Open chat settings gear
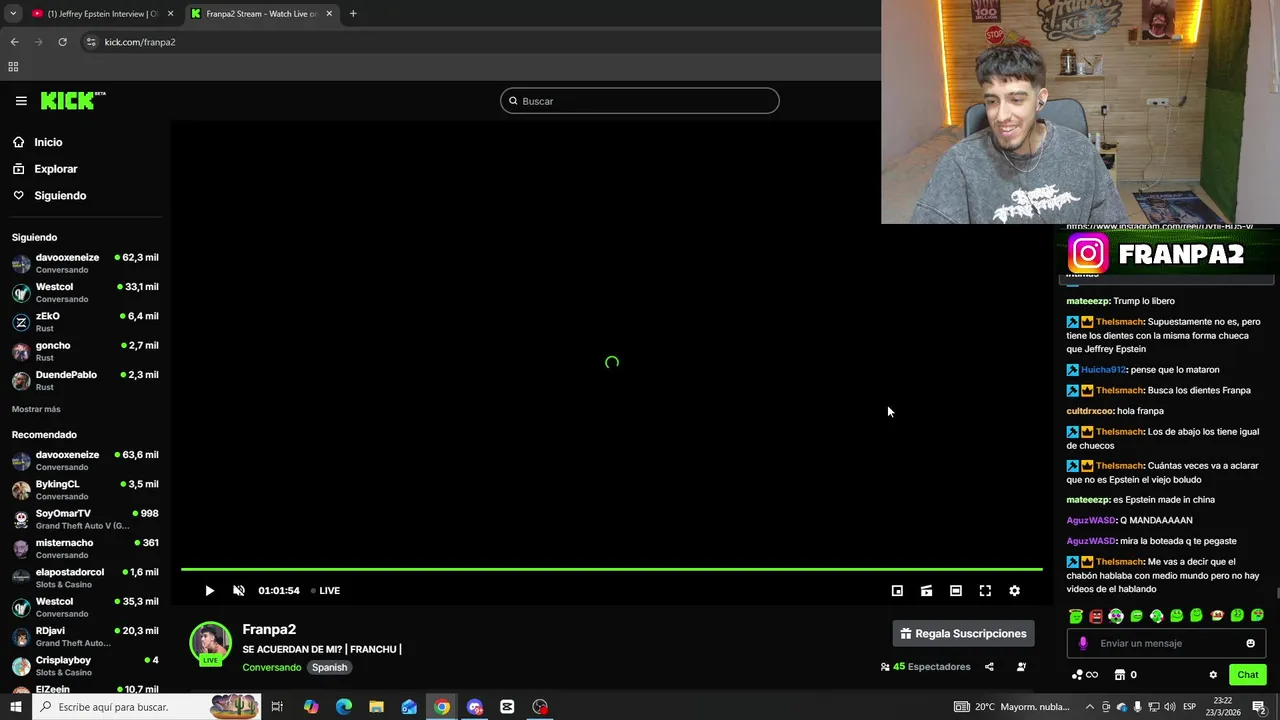 pos(1213,675)
